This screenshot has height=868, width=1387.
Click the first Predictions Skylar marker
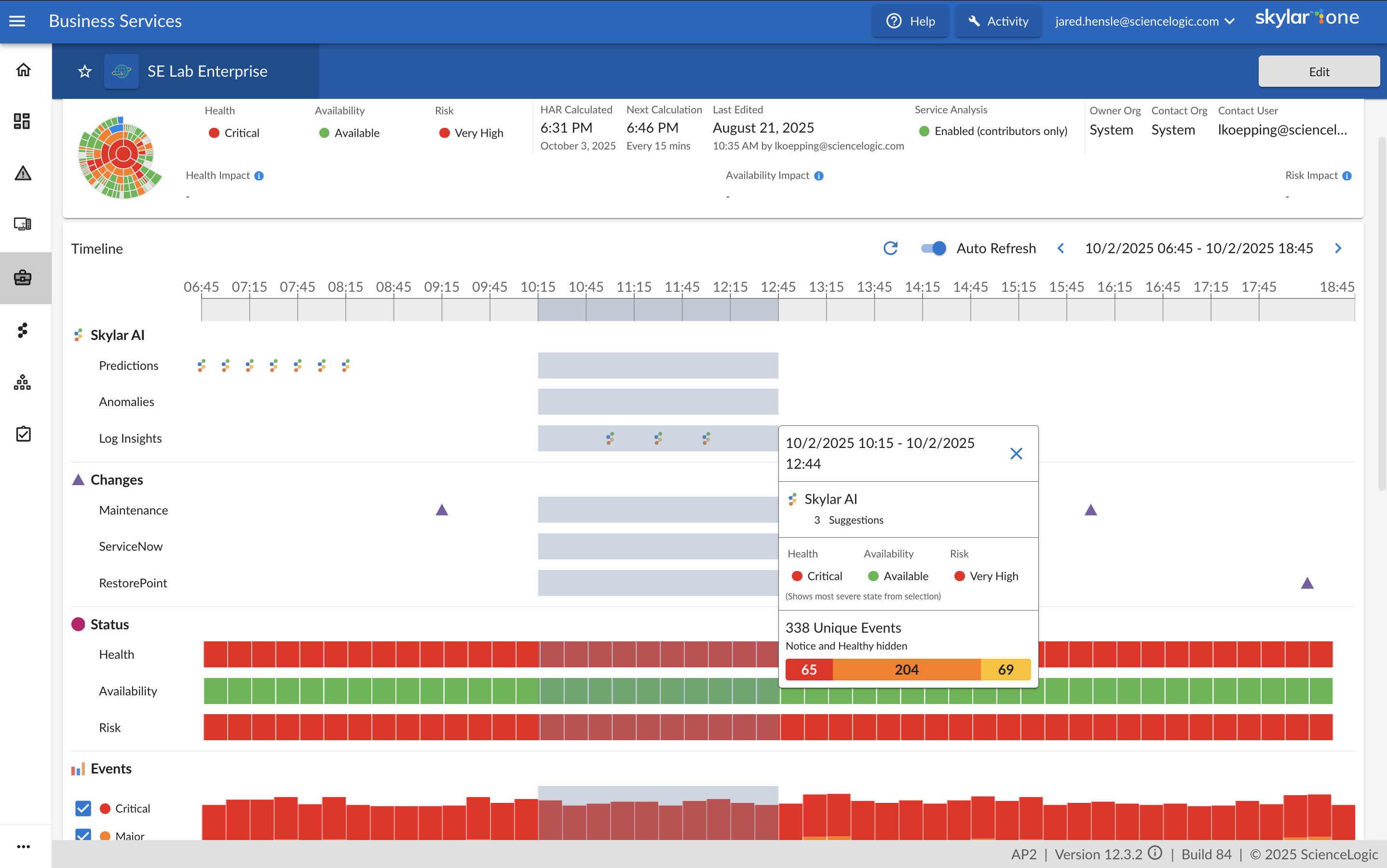pyautogui.click(x=202, y=366)
